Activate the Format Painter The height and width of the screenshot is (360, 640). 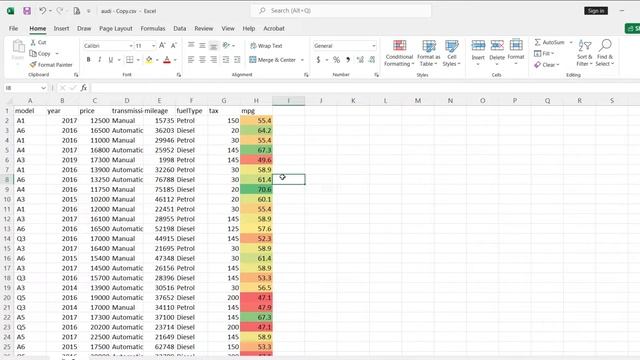51,64
